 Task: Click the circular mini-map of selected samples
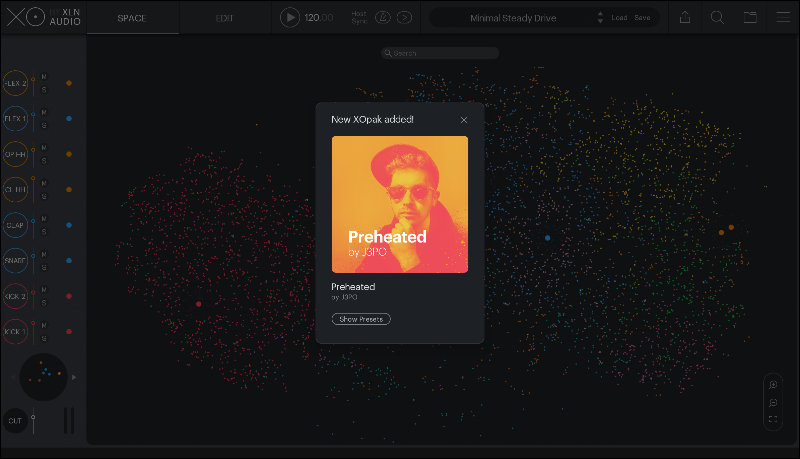pyautogui.click(x=43, y=377)
